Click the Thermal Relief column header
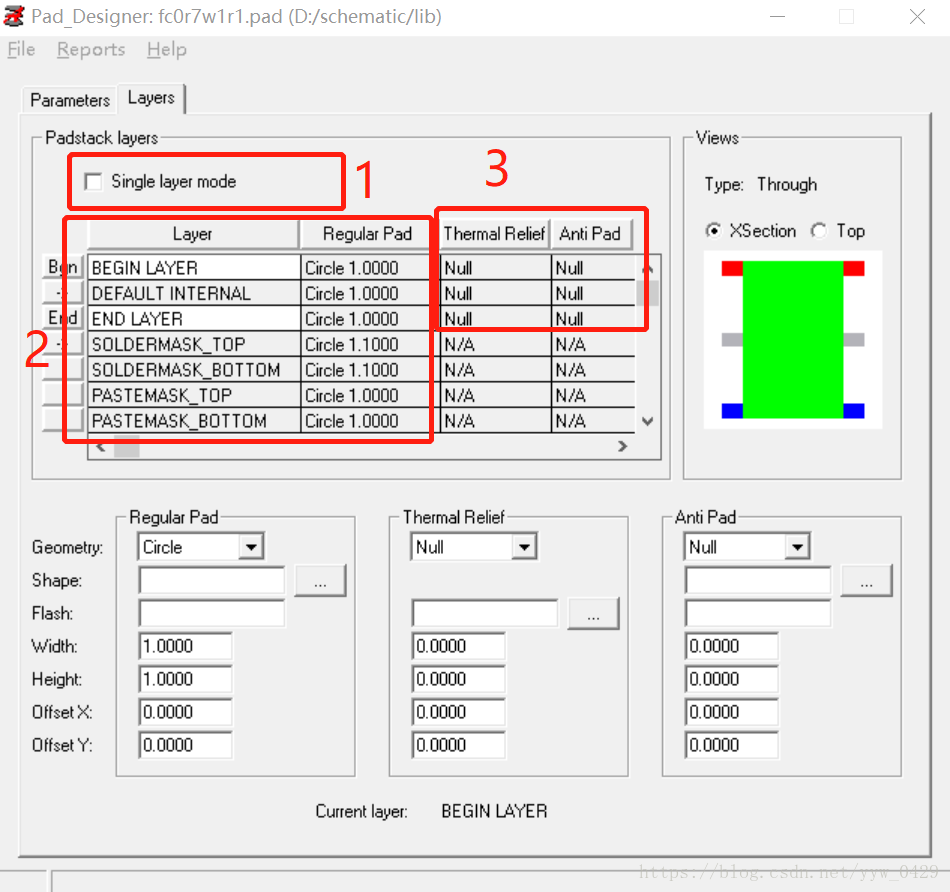This screenshot has height=892, width=950. (494, 234)
